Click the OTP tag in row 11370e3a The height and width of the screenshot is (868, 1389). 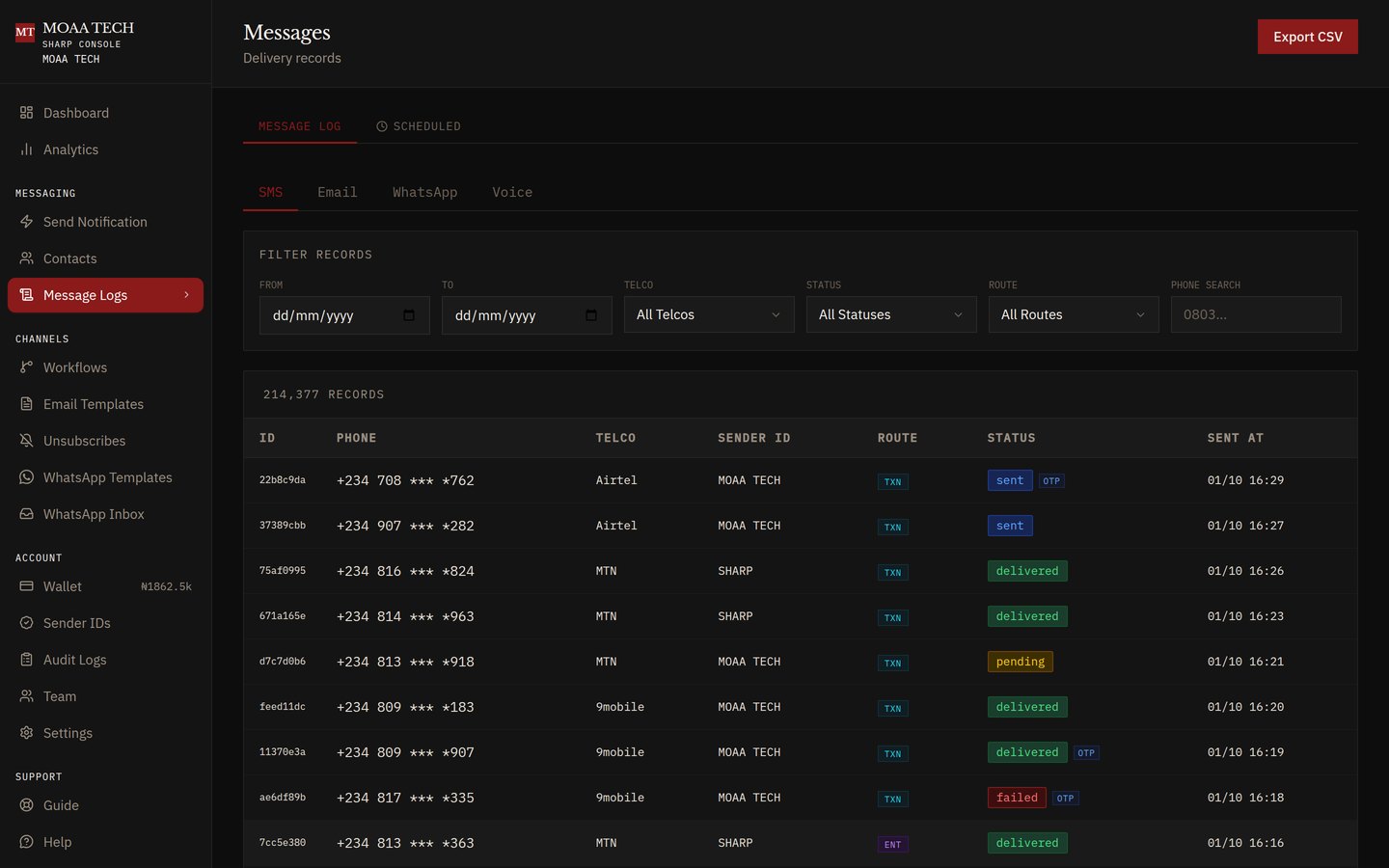[1086, 753]
